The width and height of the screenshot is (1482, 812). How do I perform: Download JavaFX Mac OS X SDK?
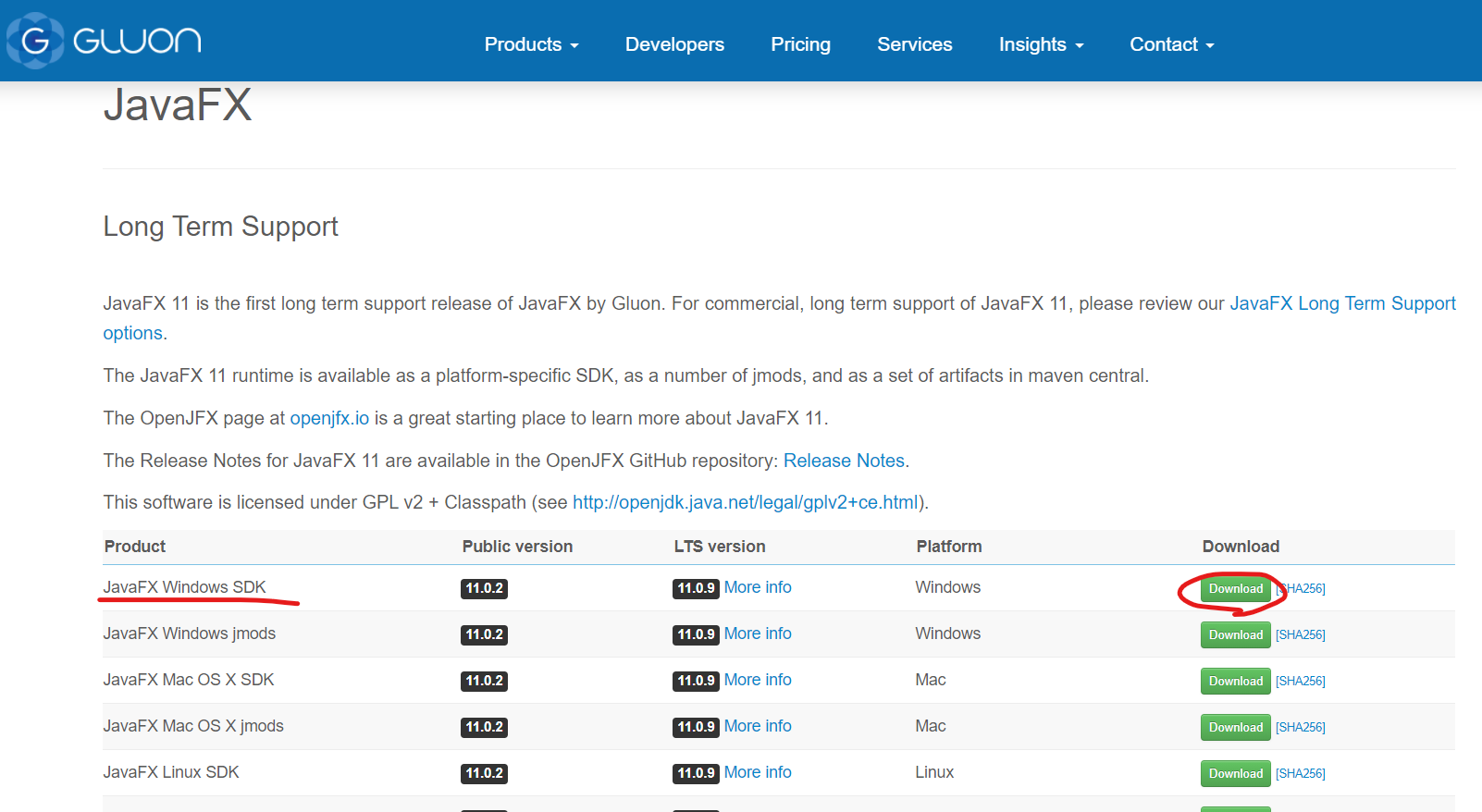click(1235, 681)
